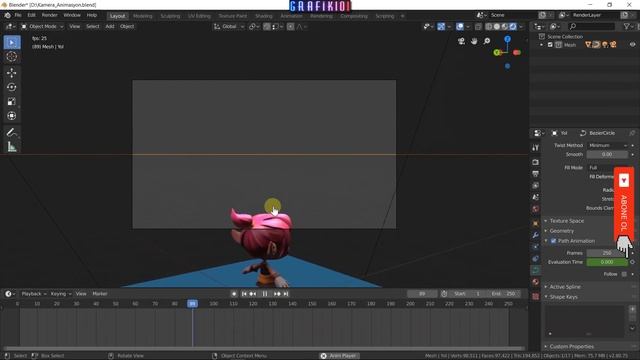Switch to the Sculpting workspace tab
Image resolution: width=640 pixels, height=360 pixels.
tap(170, 16)
